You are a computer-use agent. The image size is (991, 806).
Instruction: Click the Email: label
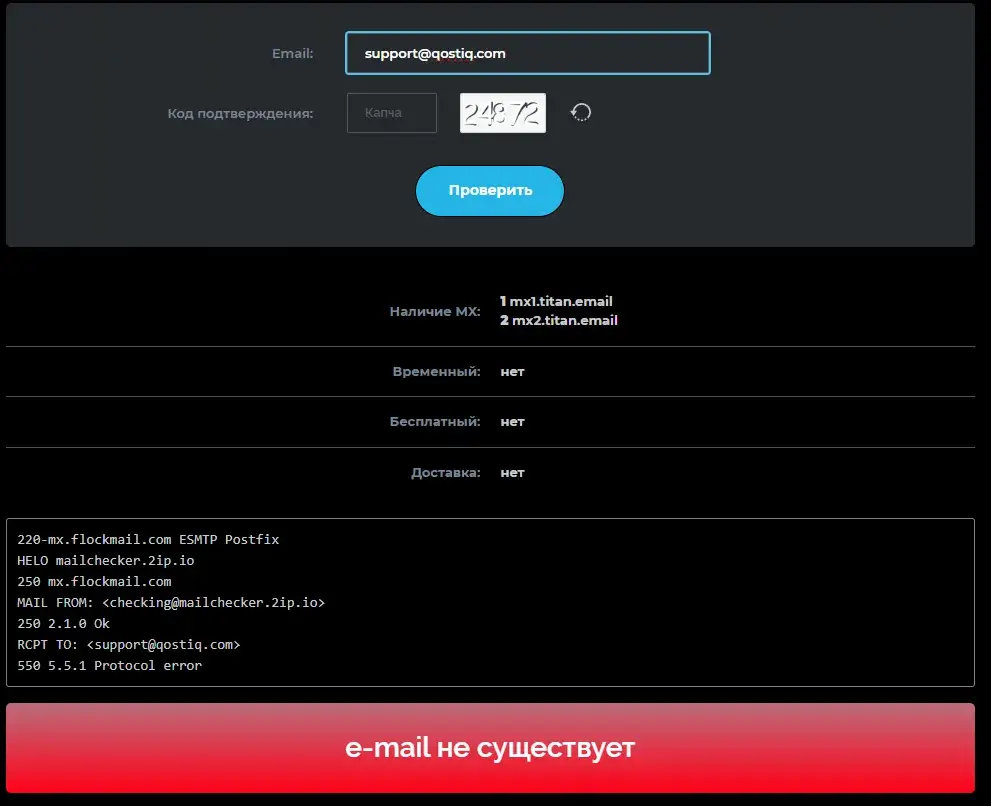pyautogui.click(x=293, y=54)
